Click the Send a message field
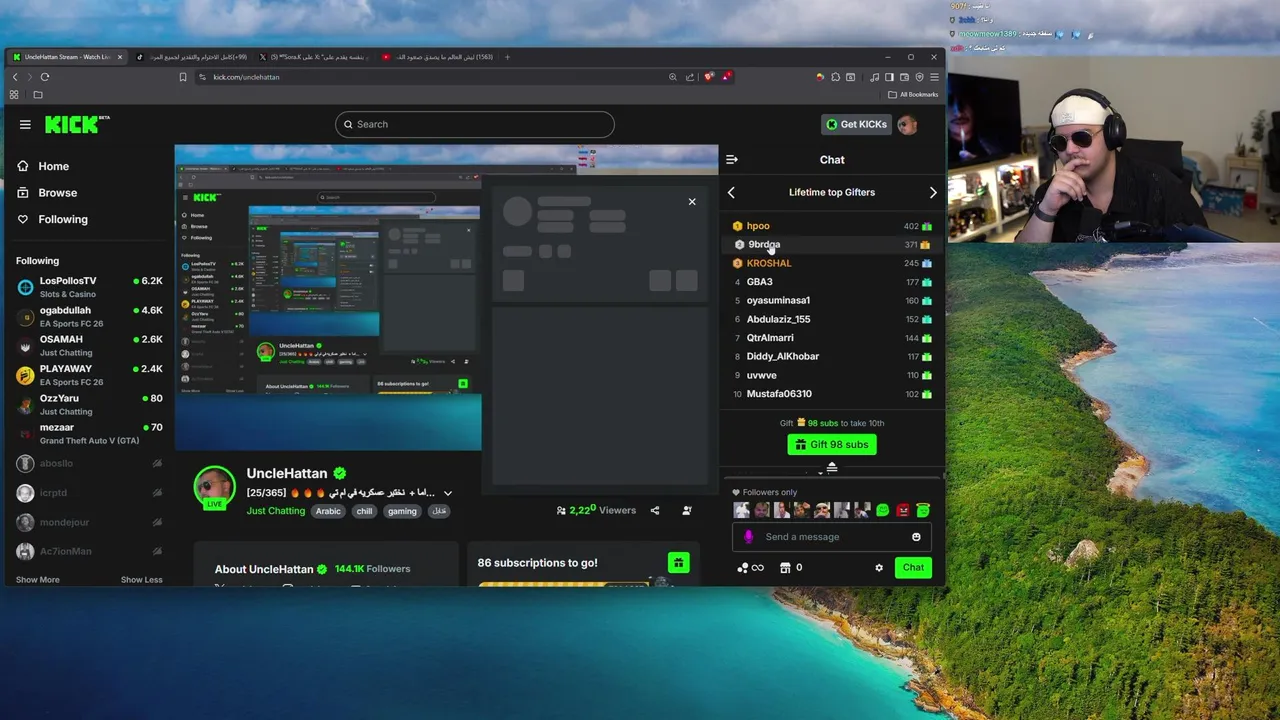The width and height of the screenshot is (1280, 720). (832, 537)
